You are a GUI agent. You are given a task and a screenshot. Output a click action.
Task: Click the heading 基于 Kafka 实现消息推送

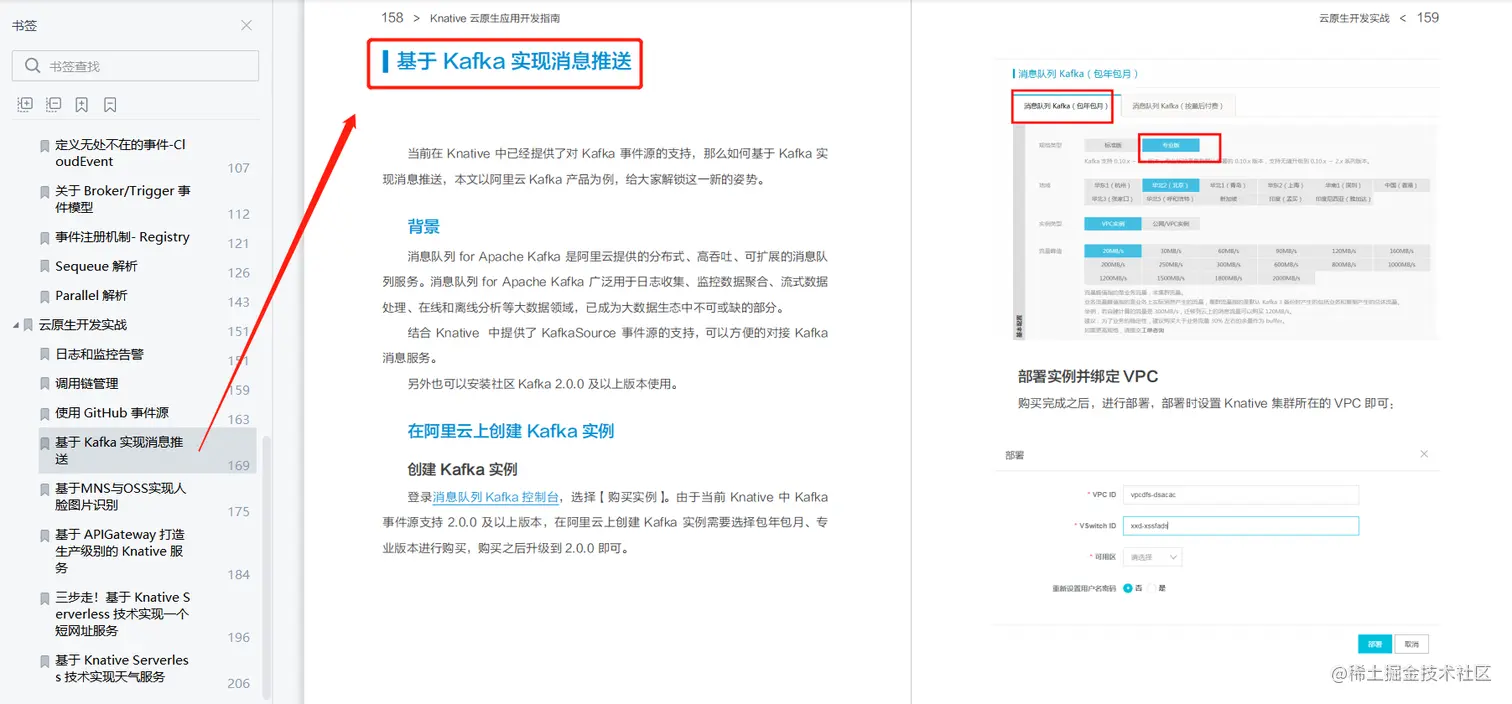coord(514,61)
